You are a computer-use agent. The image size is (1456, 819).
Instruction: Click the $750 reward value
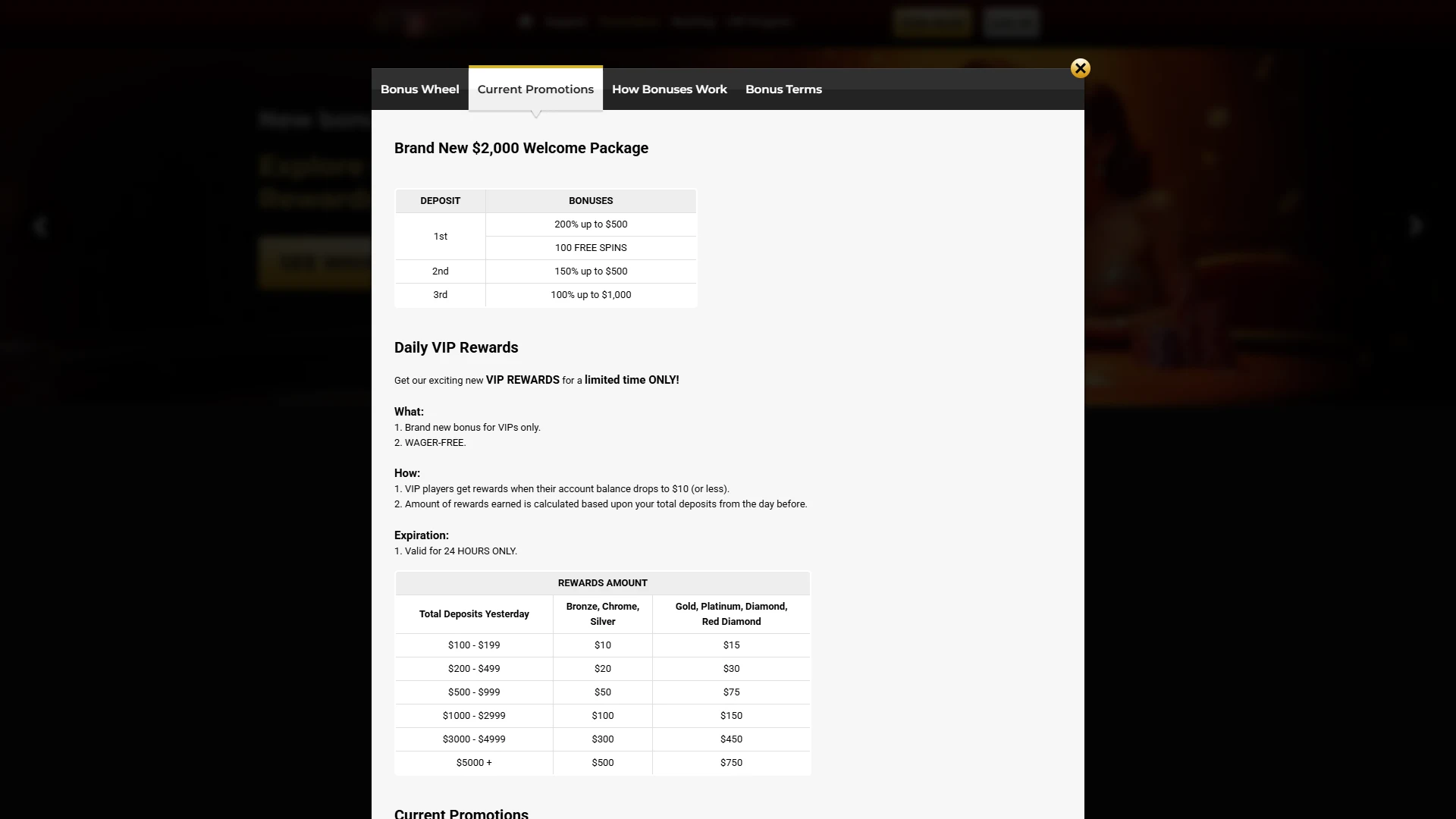click(731, 763)
